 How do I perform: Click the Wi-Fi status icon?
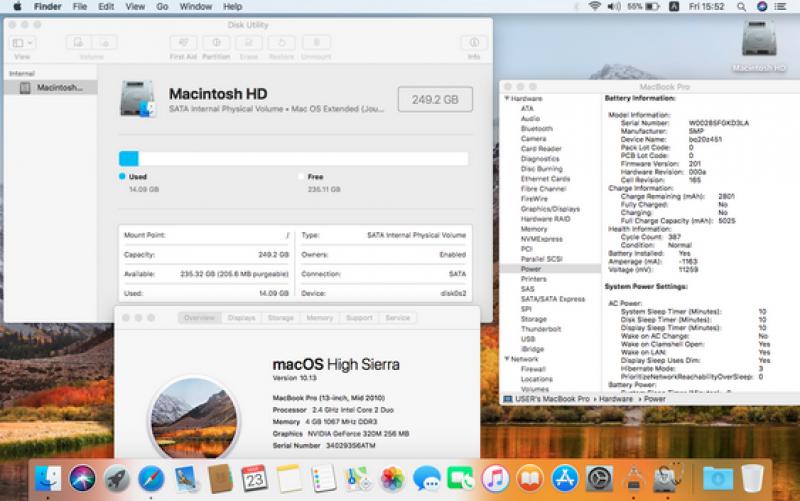point(594,7)
